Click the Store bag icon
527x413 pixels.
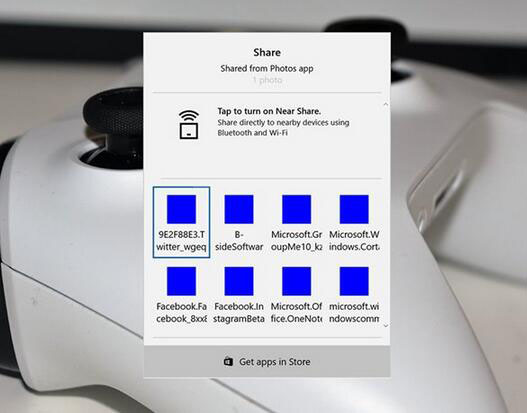[x=229, y=362]
